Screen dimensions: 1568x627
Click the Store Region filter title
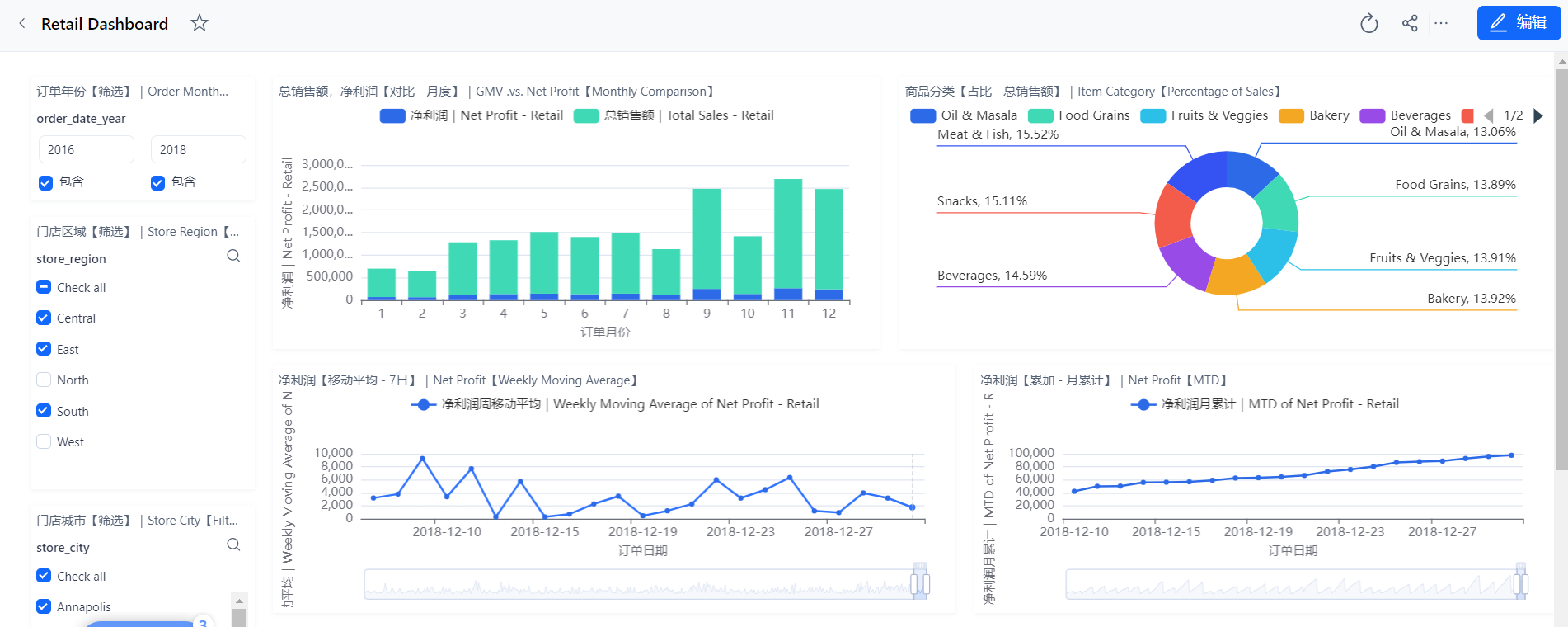pyautogui.click(x=138, y=232)
